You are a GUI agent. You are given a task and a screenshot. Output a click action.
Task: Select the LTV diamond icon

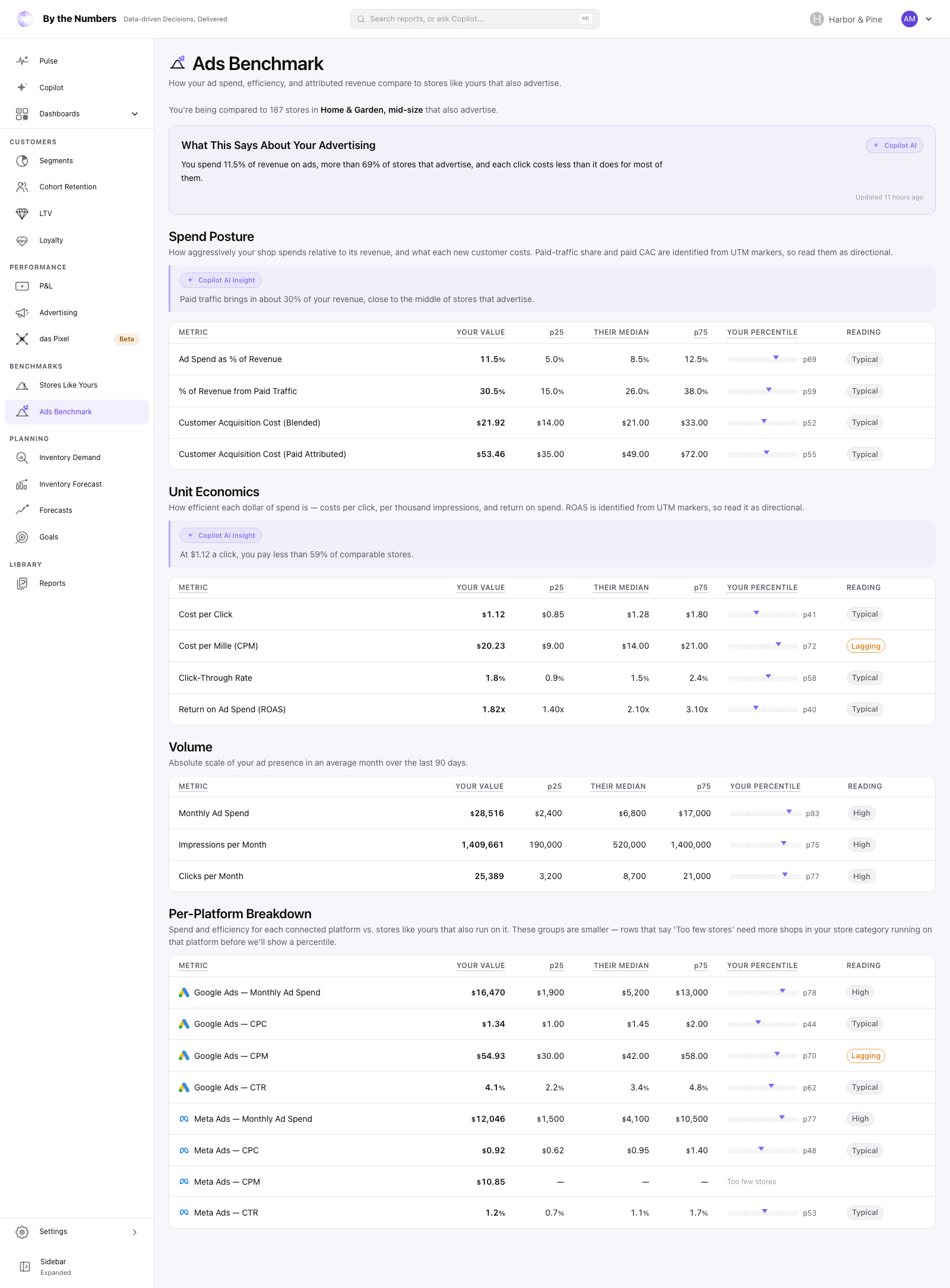[22, 214]
